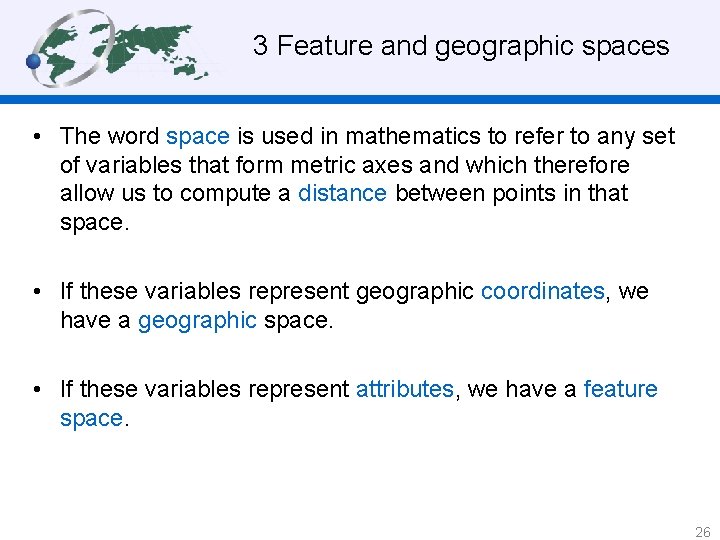Click the blue word 'distance'
This screenshot has height=540, width=720.
[342, 193]
